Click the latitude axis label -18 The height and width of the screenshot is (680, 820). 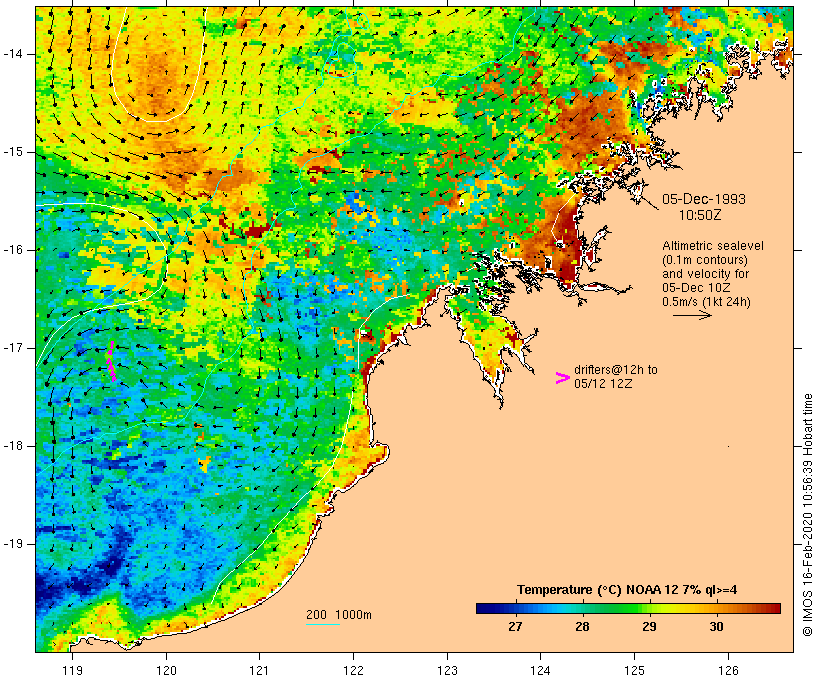click(x=12, y=446)
